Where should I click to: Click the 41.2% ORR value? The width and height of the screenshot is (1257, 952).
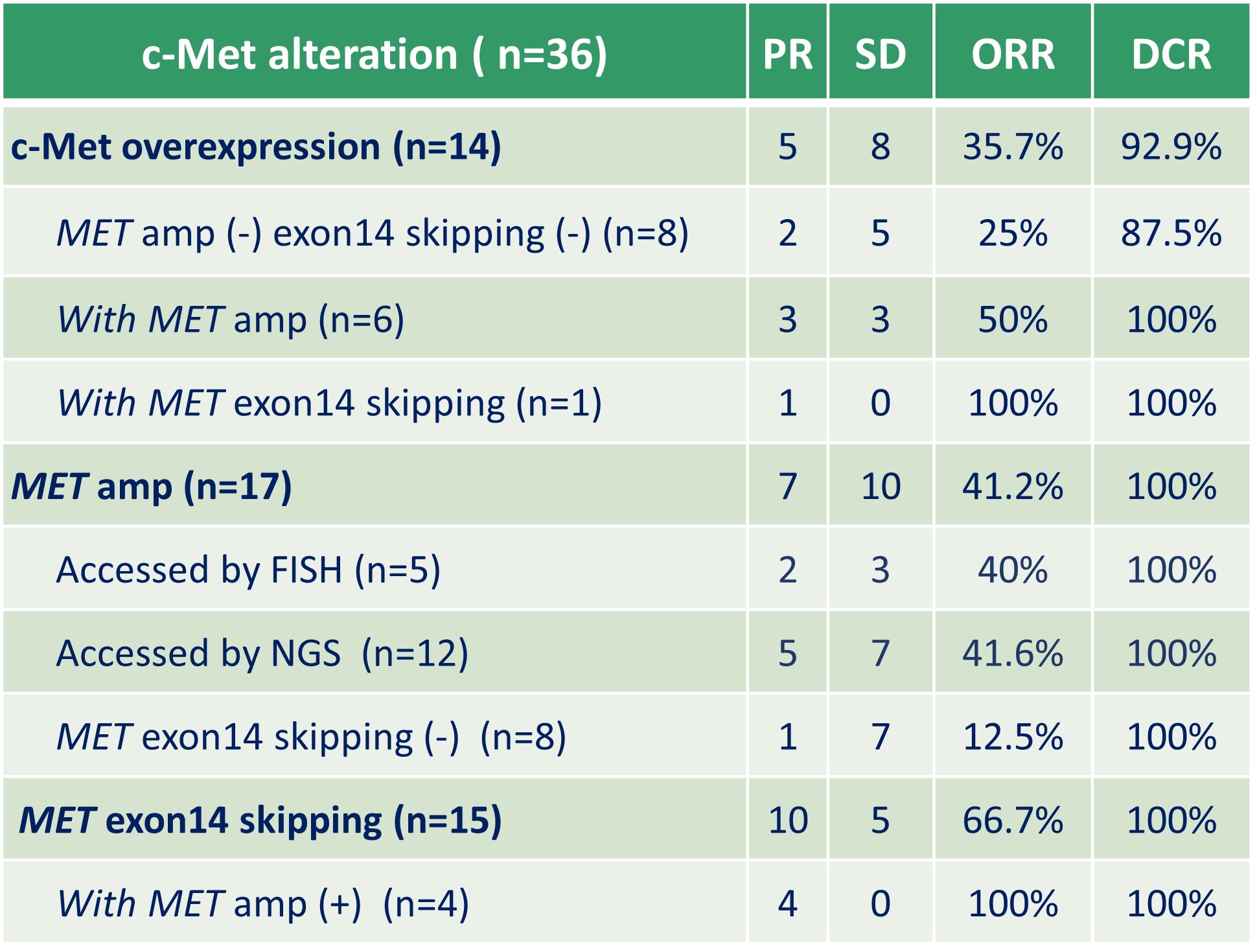(1013, 486)
